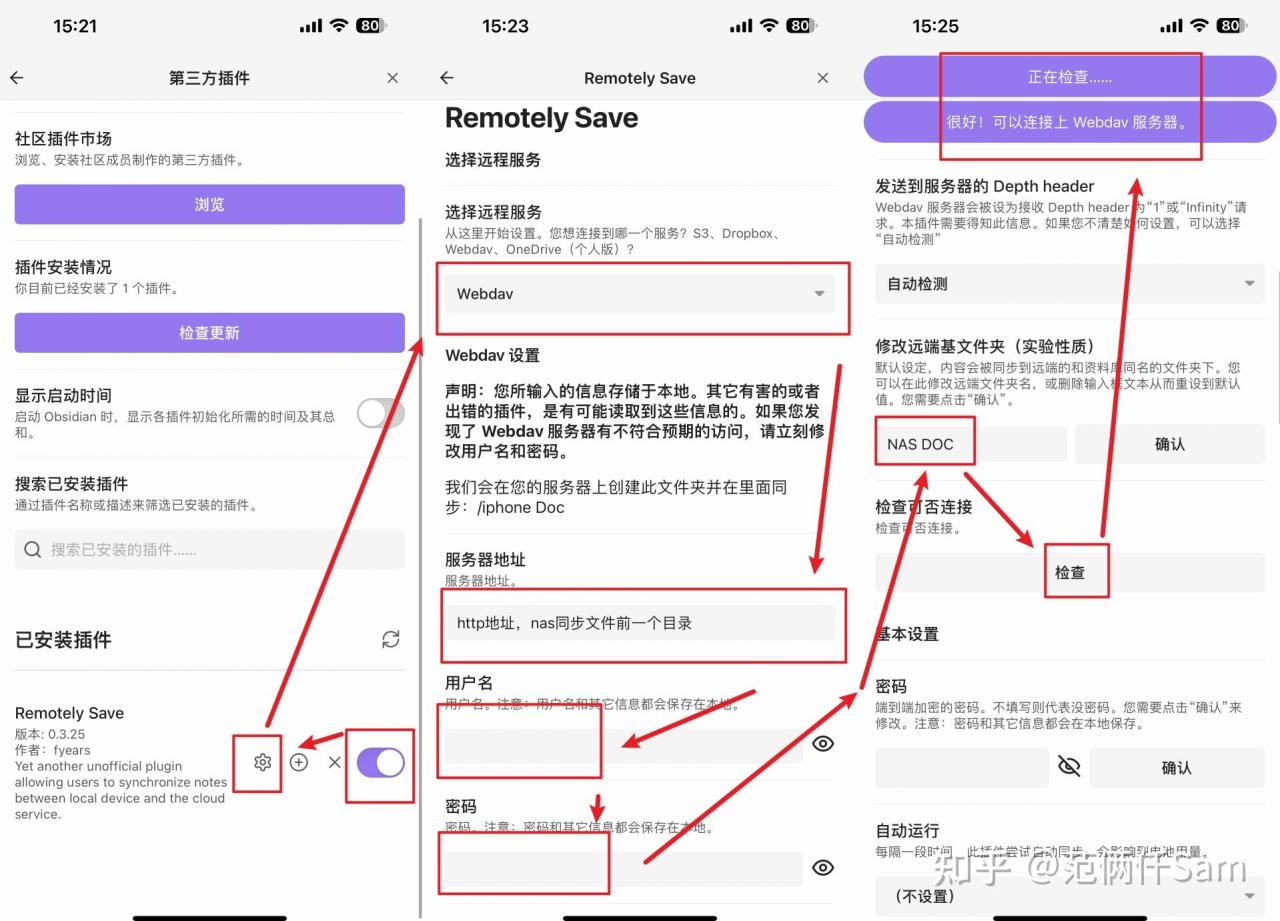Tap battery indicator in first phone status bar
The image size is (1280, 921).
point(373,26)
